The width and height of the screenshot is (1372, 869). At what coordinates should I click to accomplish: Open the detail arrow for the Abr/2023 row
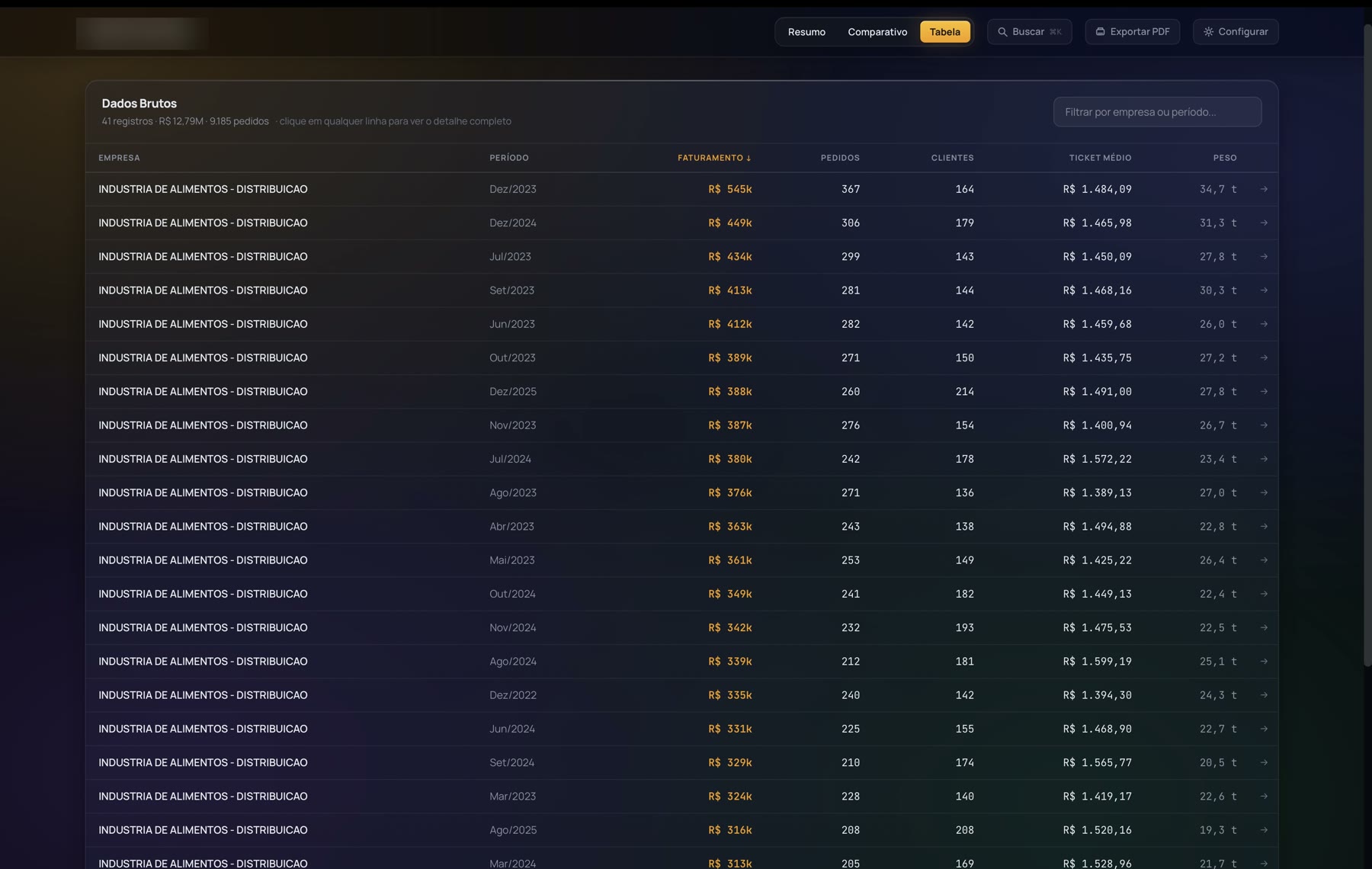point(1264,526)
